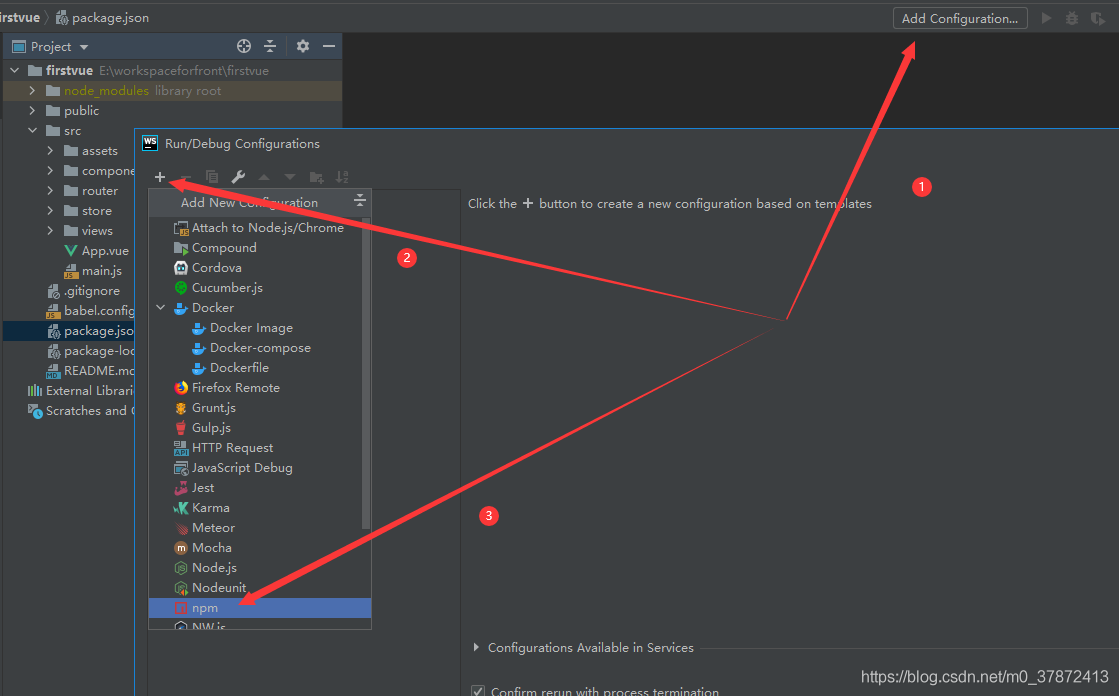The image size is (1119, 696).
Task: Choose Cucumber.js configuration type
Action: (260, 288)
